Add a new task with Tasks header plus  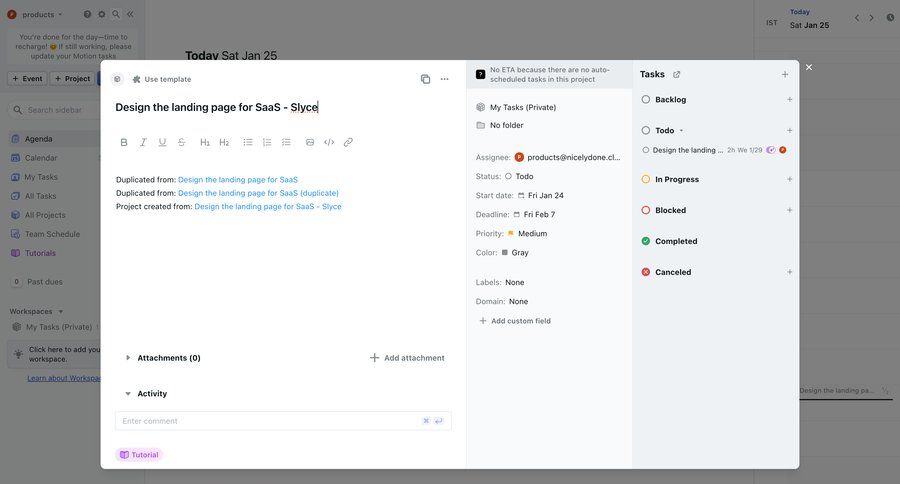pos(785,75)
